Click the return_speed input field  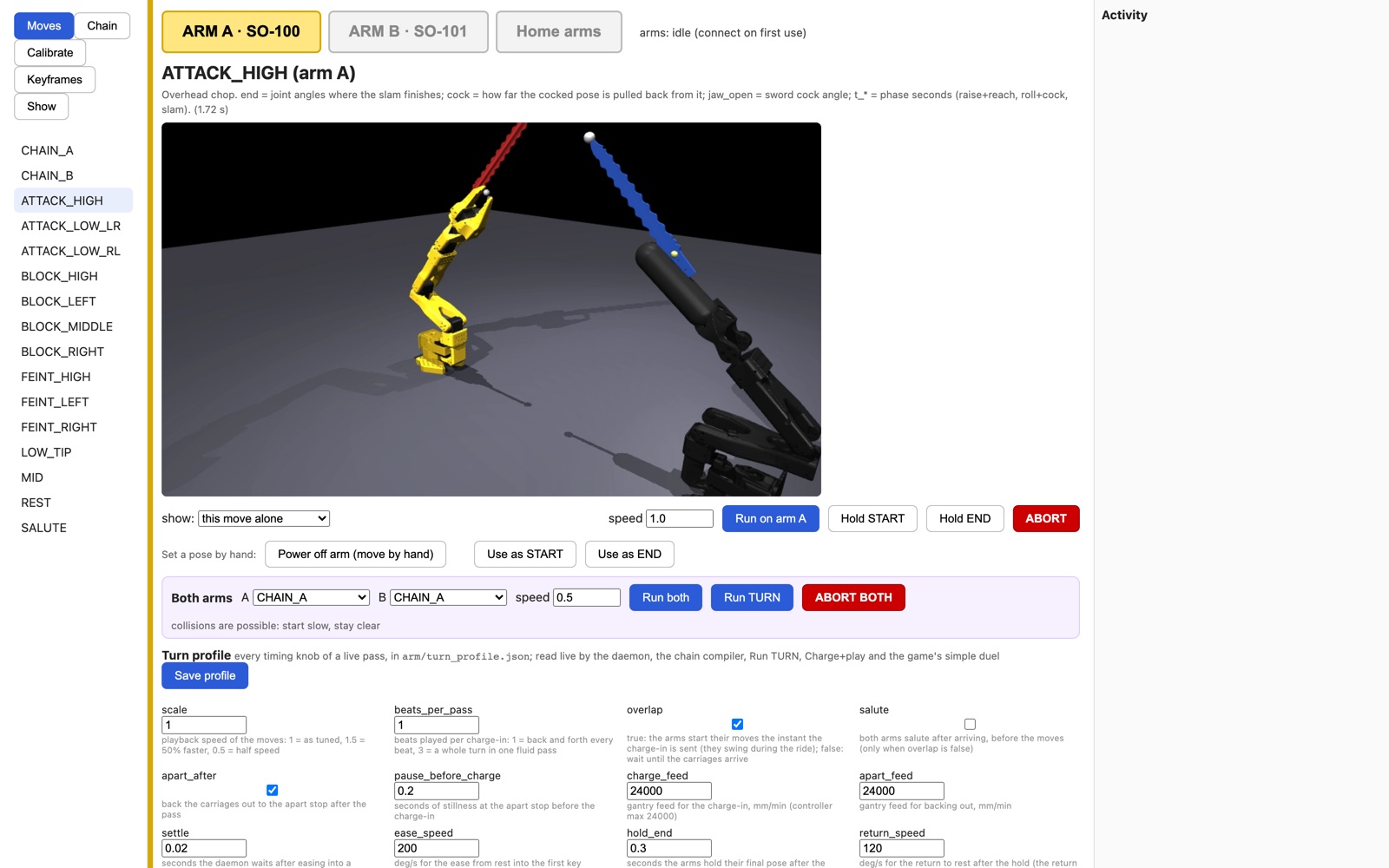[x=902, y=848]
